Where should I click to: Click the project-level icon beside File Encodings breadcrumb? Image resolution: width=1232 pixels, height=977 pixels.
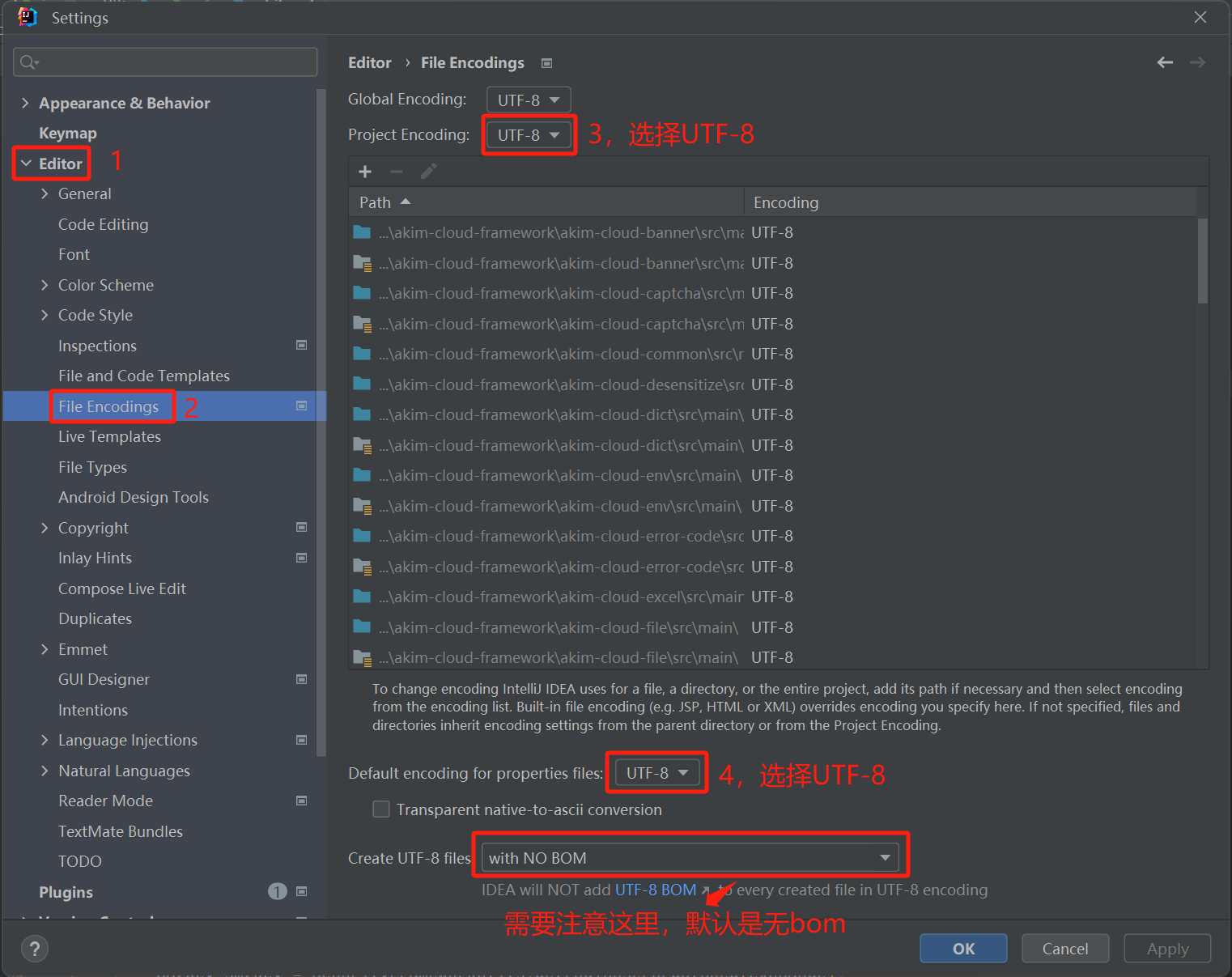click(547, 63)
